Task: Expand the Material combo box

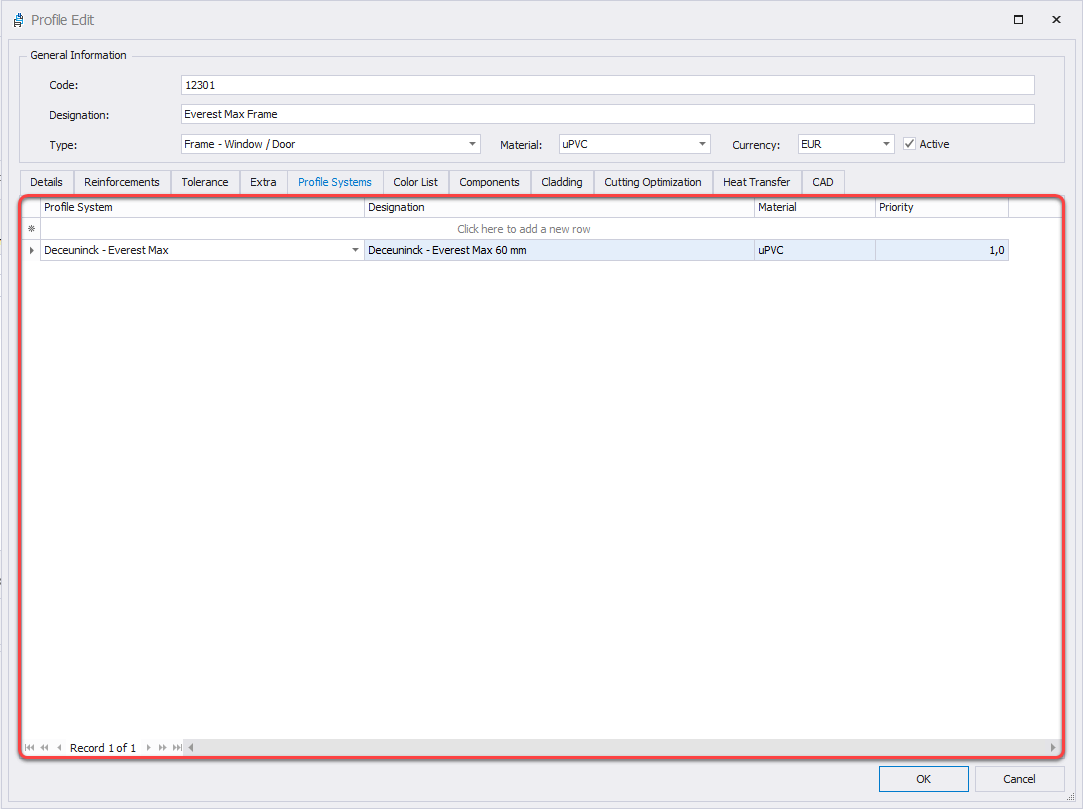Action: tap(702, 145)
